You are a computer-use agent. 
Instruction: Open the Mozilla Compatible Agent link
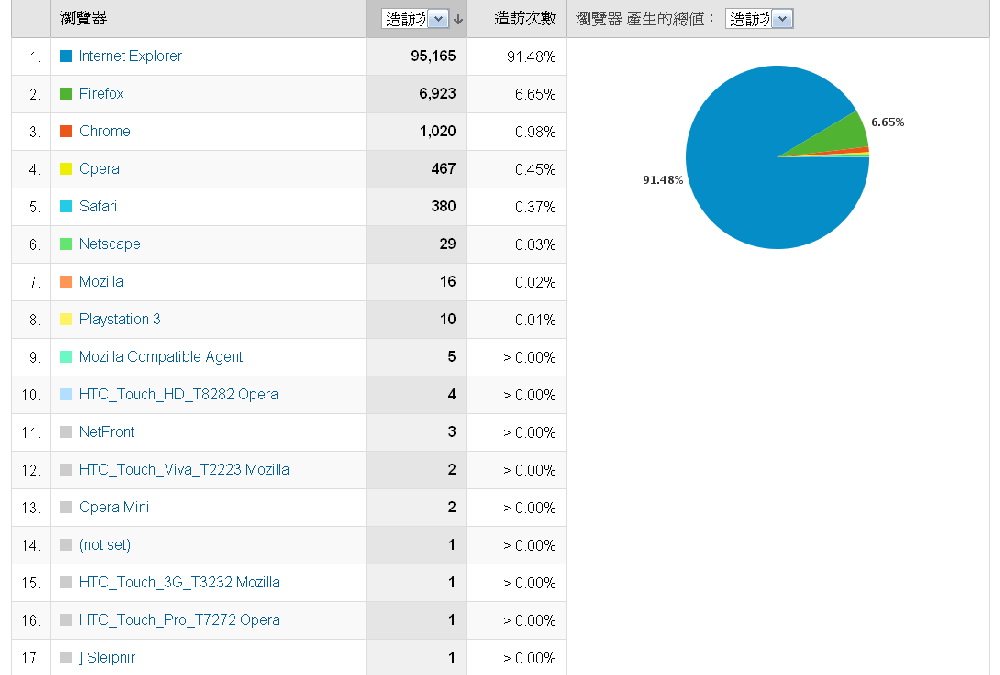point(161,357)
